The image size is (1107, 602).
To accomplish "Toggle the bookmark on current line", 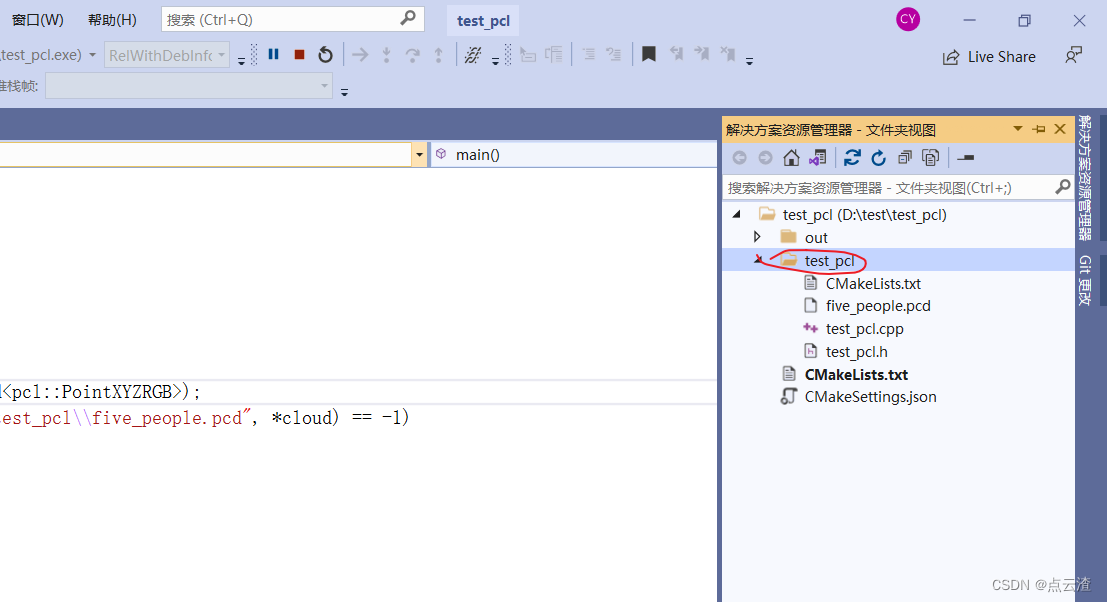I will [x=648, y=54].
